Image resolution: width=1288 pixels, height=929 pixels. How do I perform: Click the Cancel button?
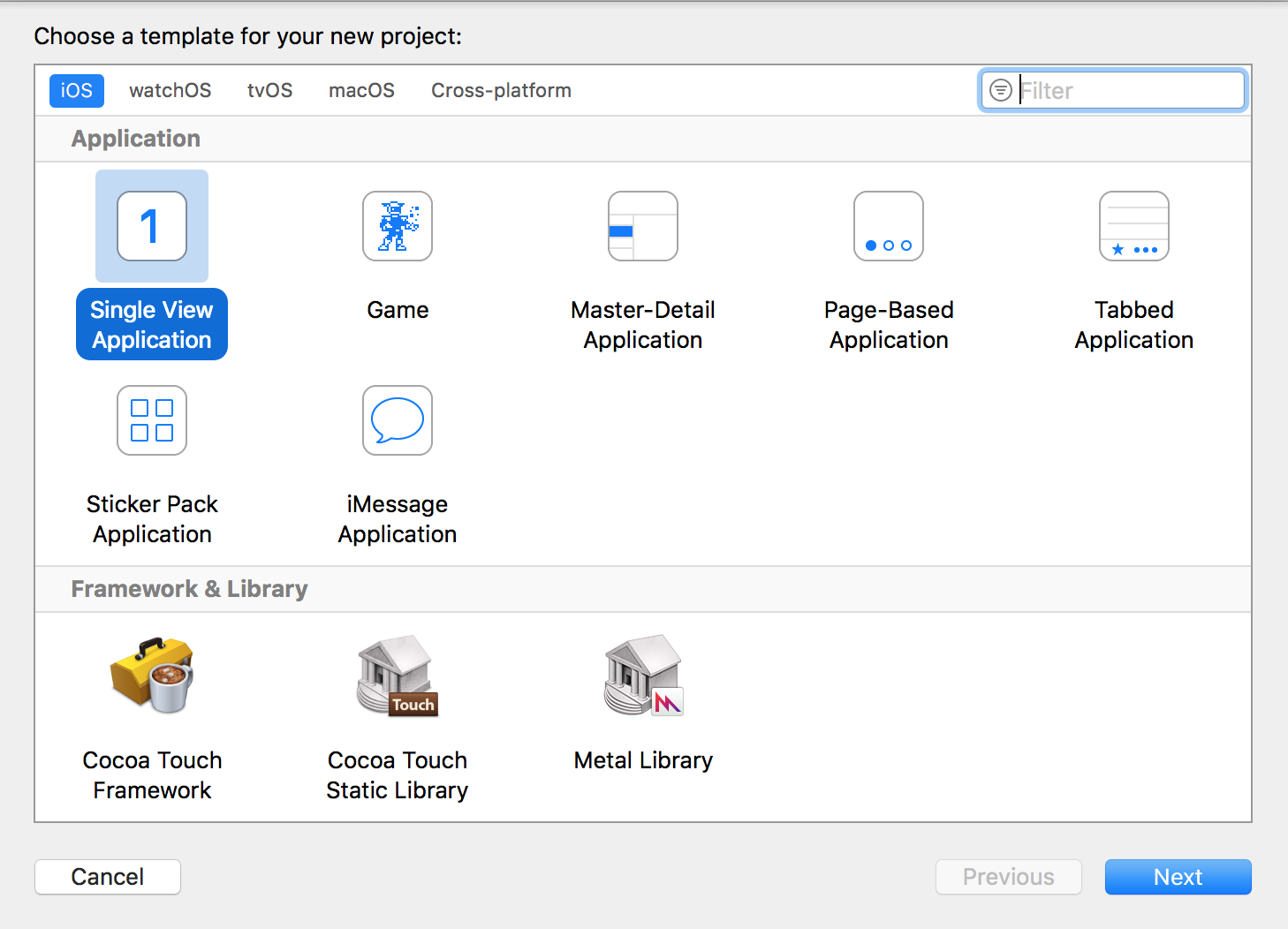point(107,876)
